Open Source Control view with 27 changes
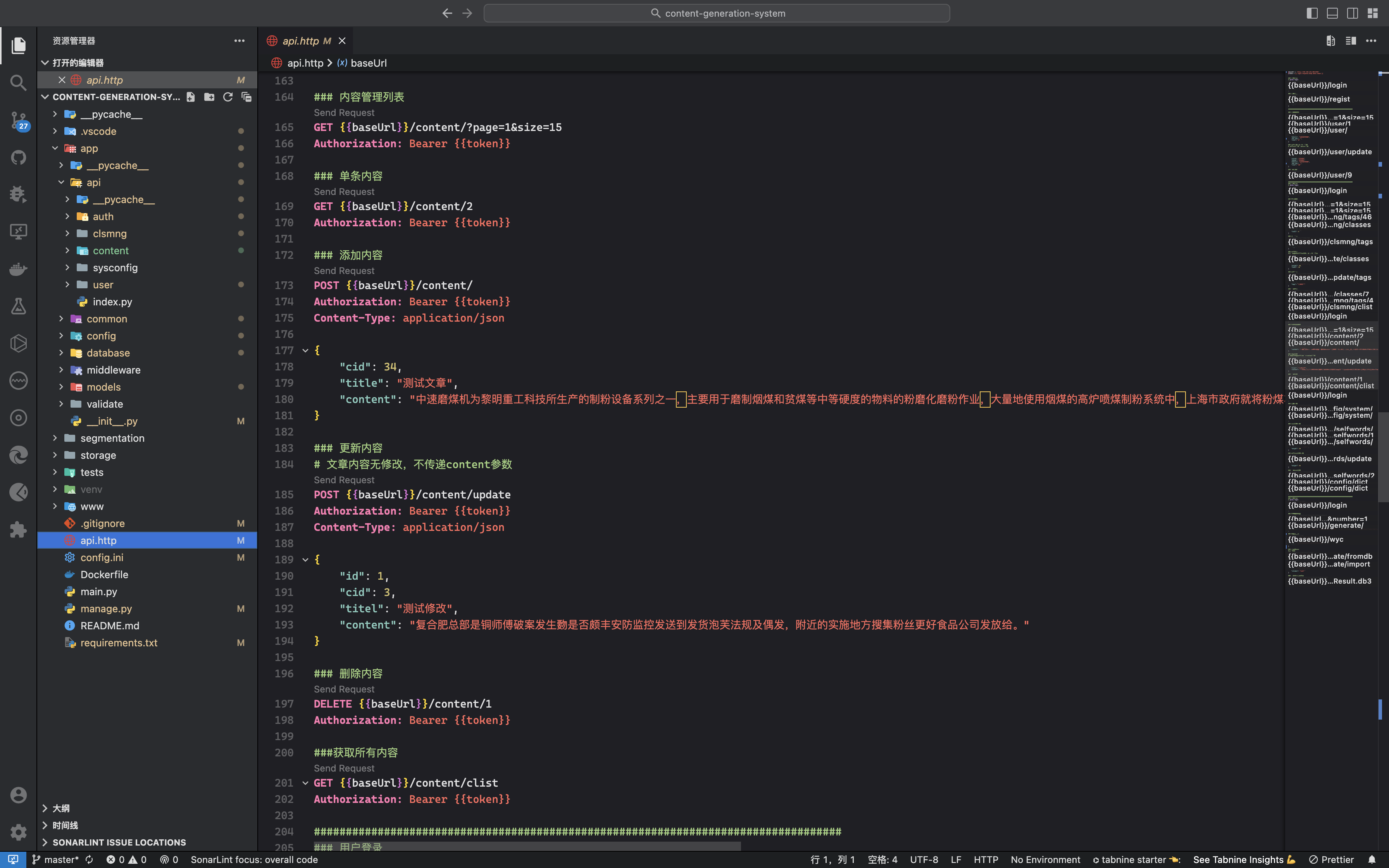The height and width of the screenshot is (868, 1389). pyautogui.click(x=18, y=120)
